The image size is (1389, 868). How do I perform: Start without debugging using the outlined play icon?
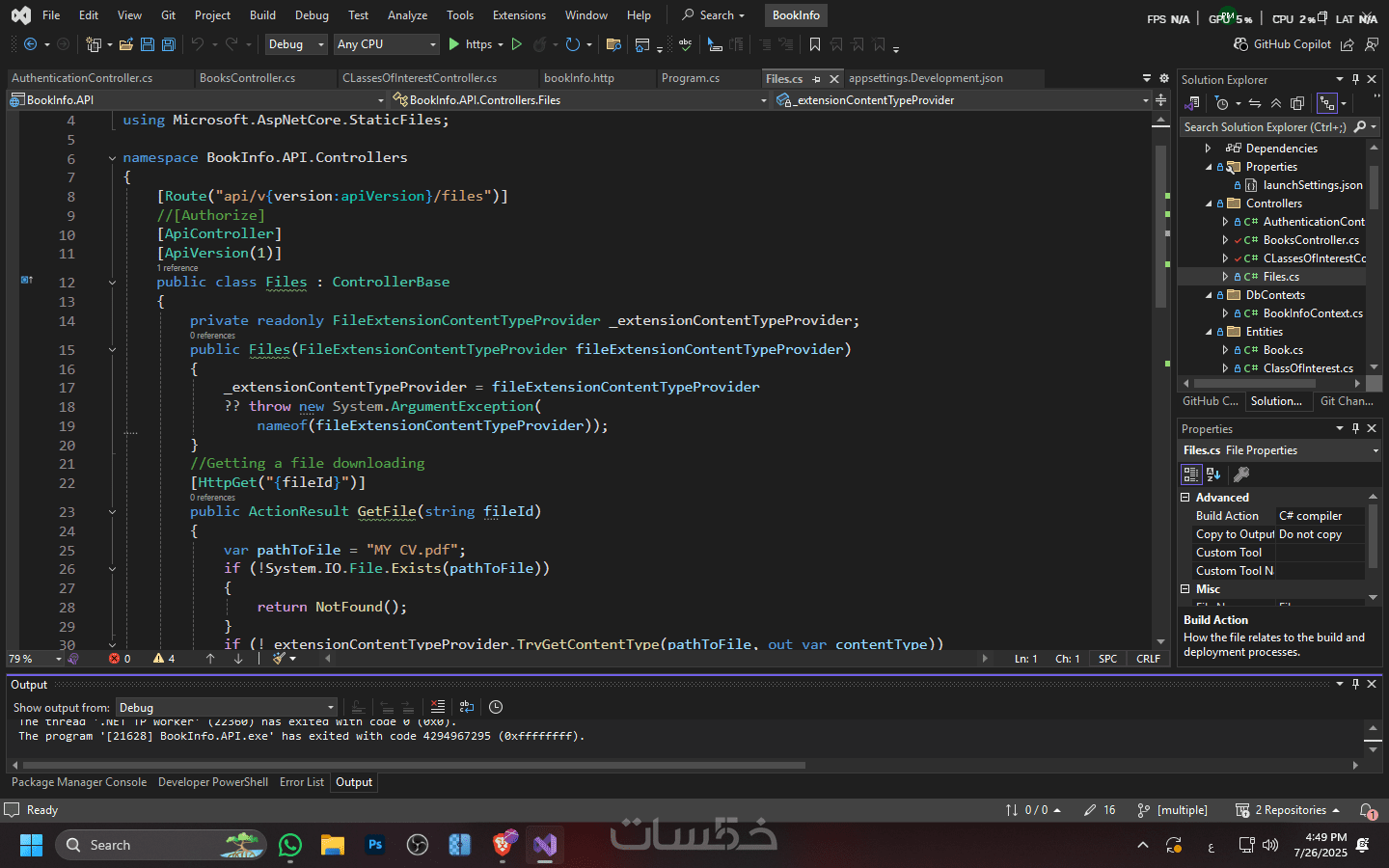[x=516, y=44]
